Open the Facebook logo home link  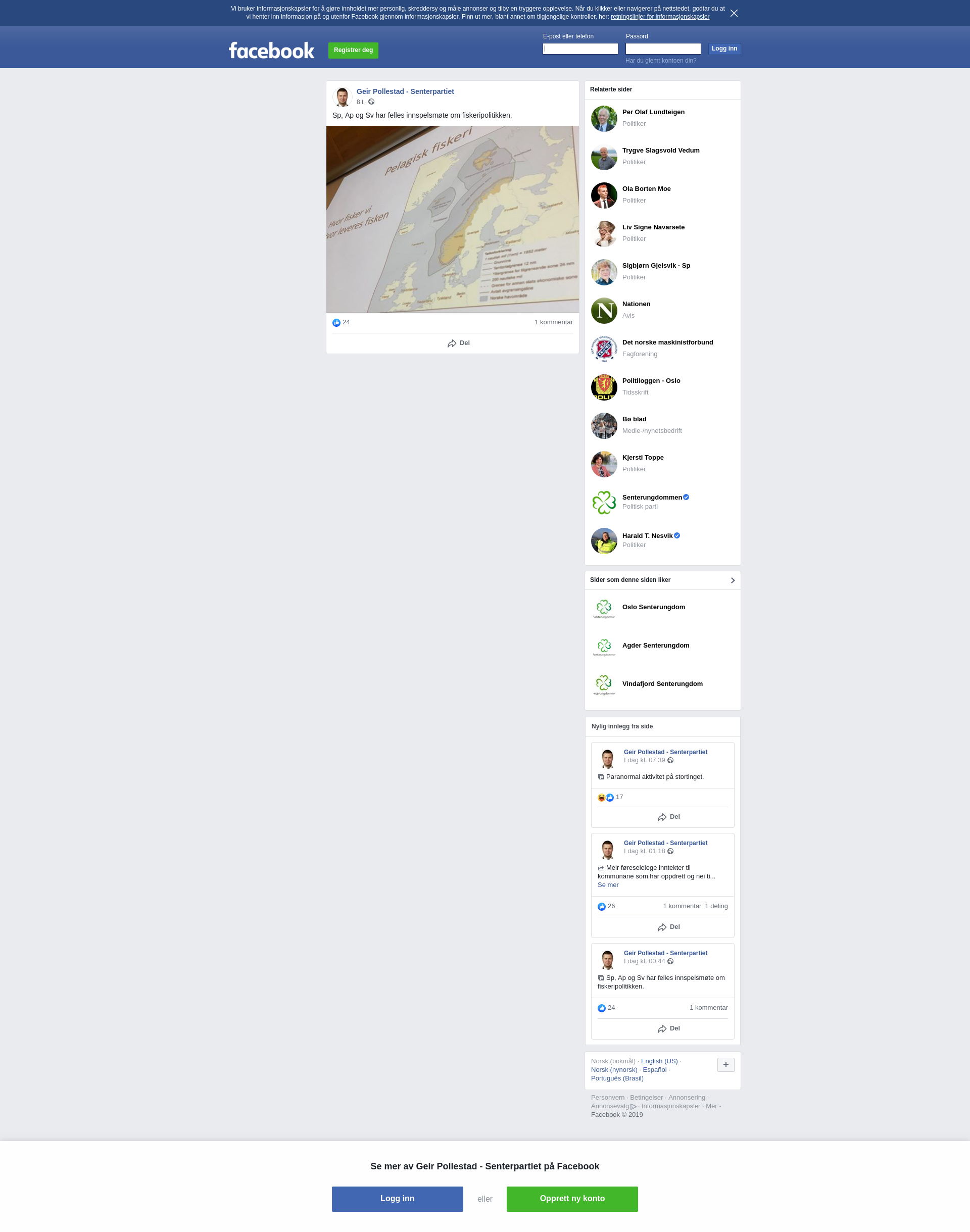pos(271,51)
